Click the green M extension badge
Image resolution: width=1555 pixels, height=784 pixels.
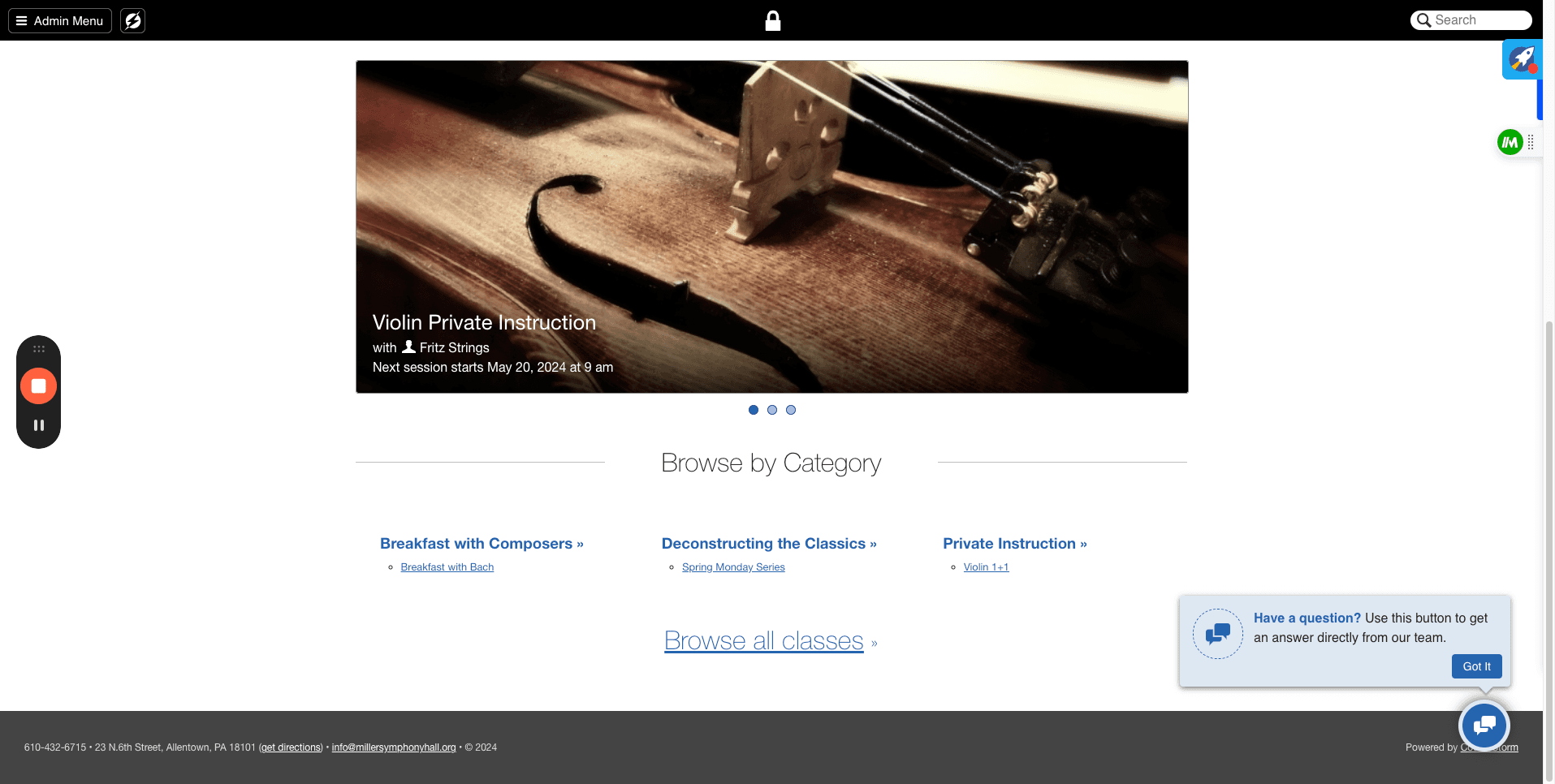[x=1510, y=142]
